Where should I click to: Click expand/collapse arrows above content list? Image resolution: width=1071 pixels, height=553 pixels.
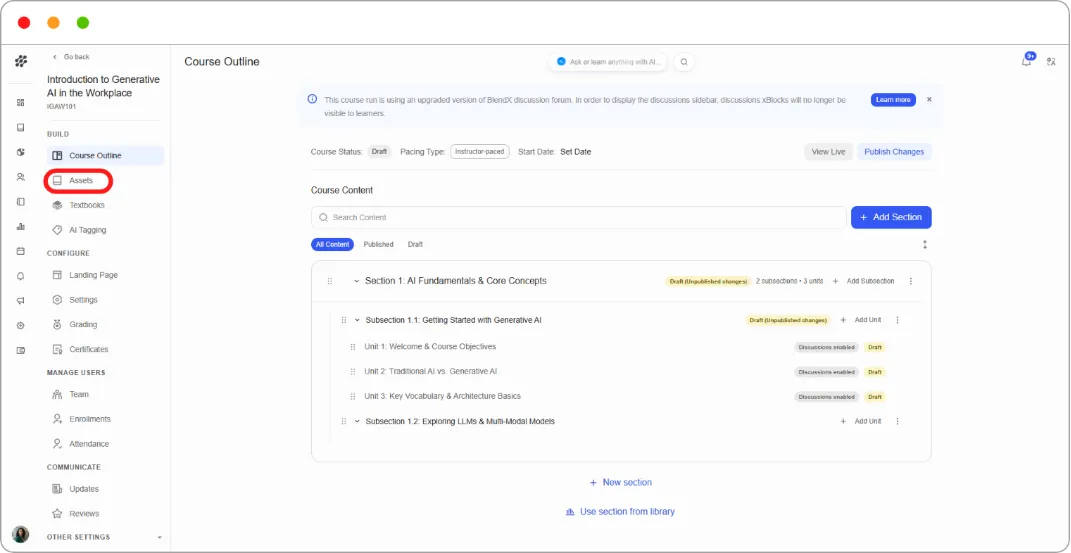tap(925, 244)
